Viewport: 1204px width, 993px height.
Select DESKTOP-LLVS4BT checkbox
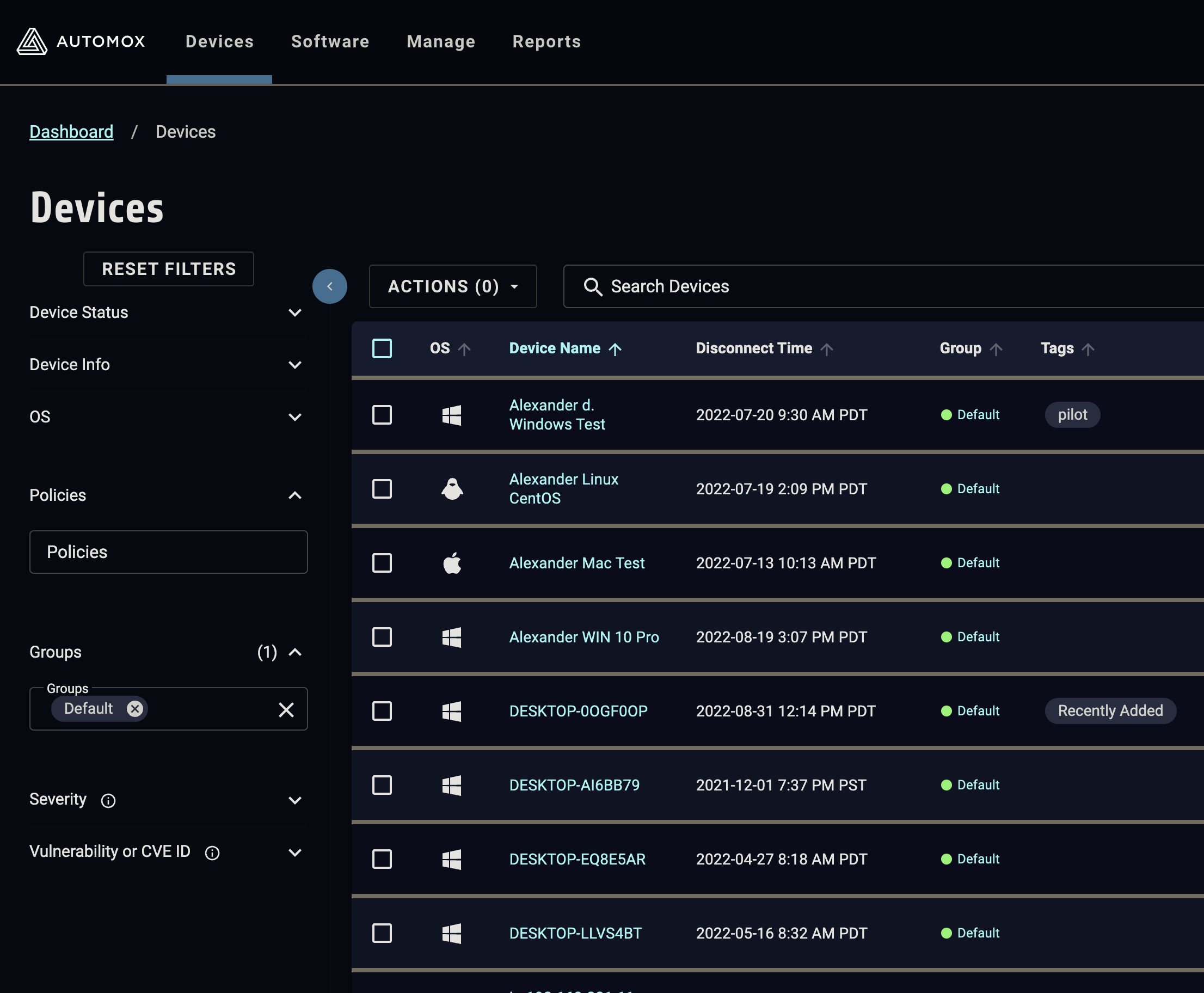(x=382, y=933)
